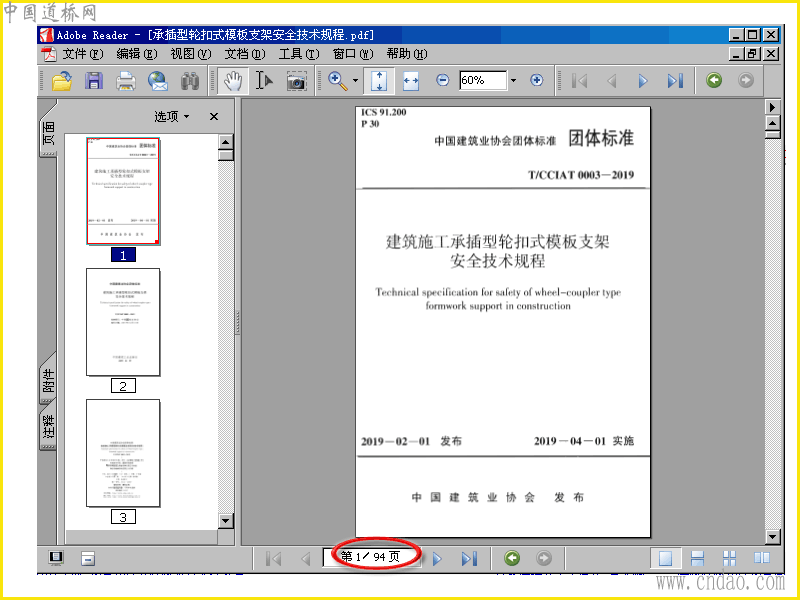Open the 视图(V) menu
The image size is (800, 600).
[190, 54]
